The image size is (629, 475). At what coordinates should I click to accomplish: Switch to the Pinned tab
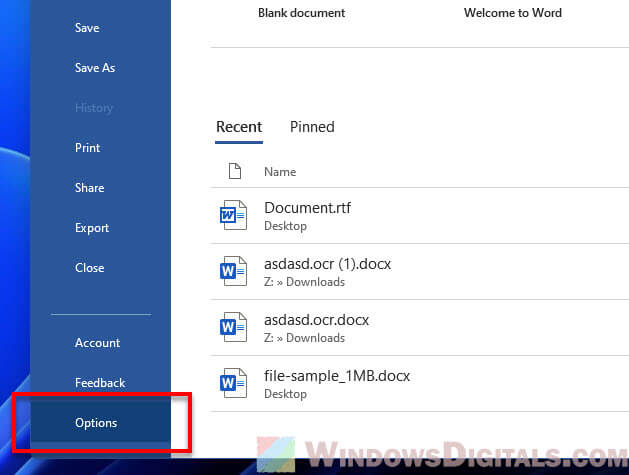point(312,127)
